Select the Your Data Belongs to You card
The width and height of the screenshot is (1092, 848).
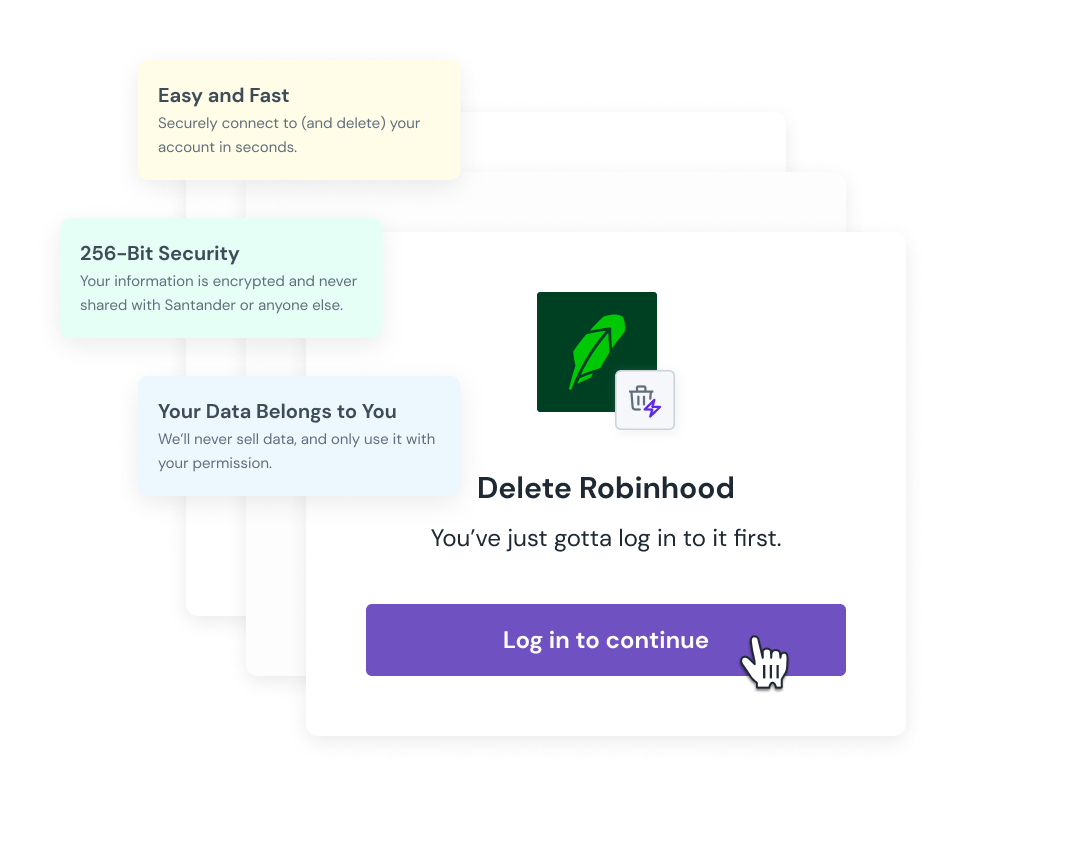299,436
